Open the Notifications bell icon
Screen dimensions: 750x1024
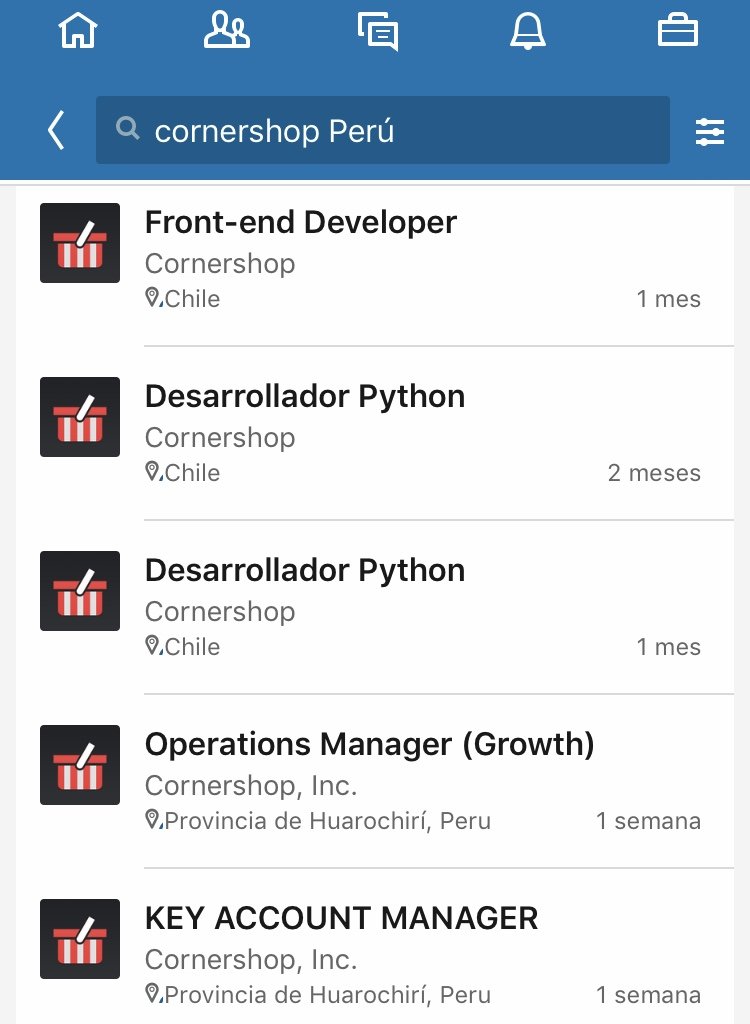click(528, 31)
